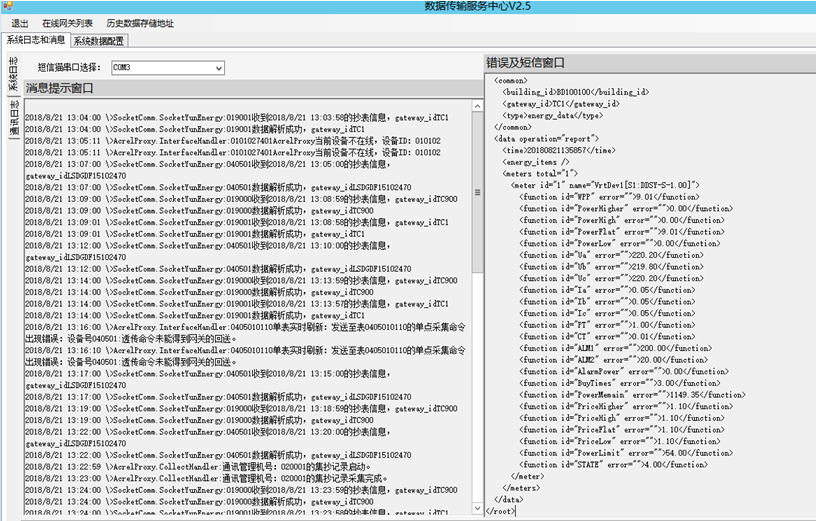The image size is (816, 521).
Task: Click the 13:16:00 单表实时刷新 log line
Action: tap(245, 333)
